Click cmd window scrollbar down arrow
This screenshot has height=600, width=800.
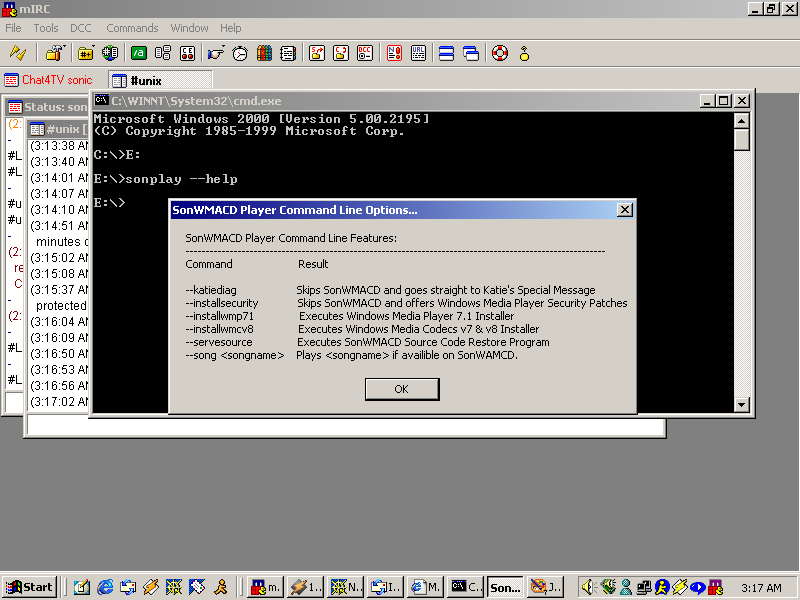click(x=741, y=404)
